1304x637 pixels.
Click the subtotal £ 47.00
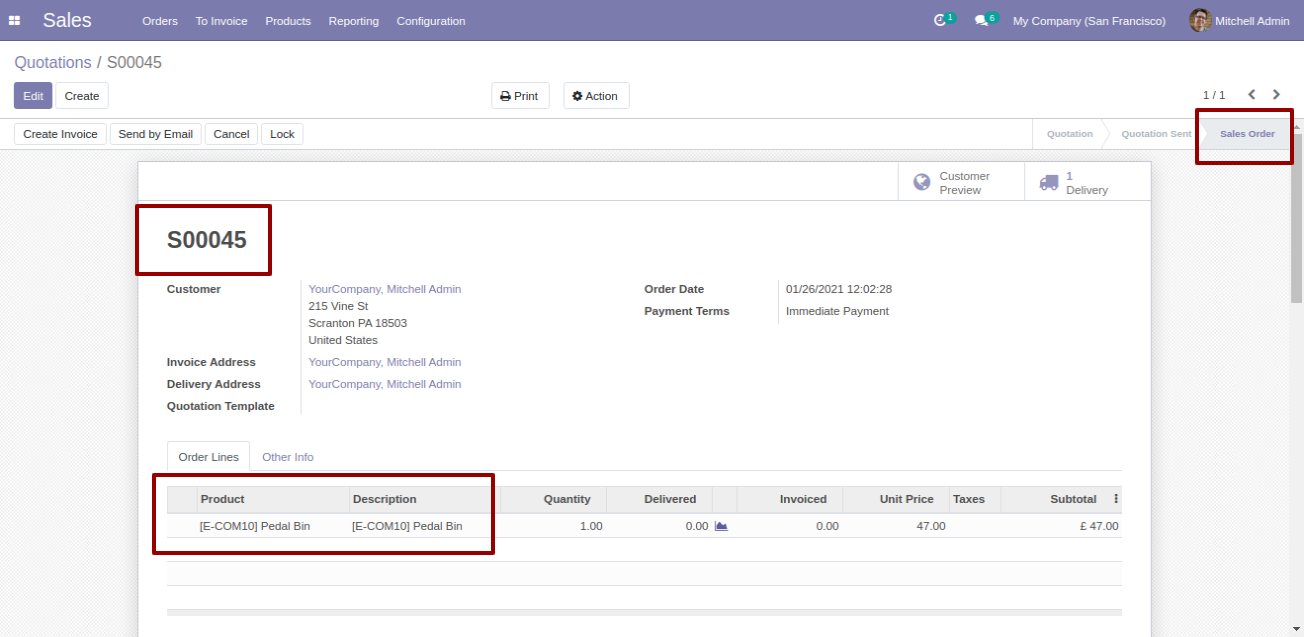tap(1099, 526)
